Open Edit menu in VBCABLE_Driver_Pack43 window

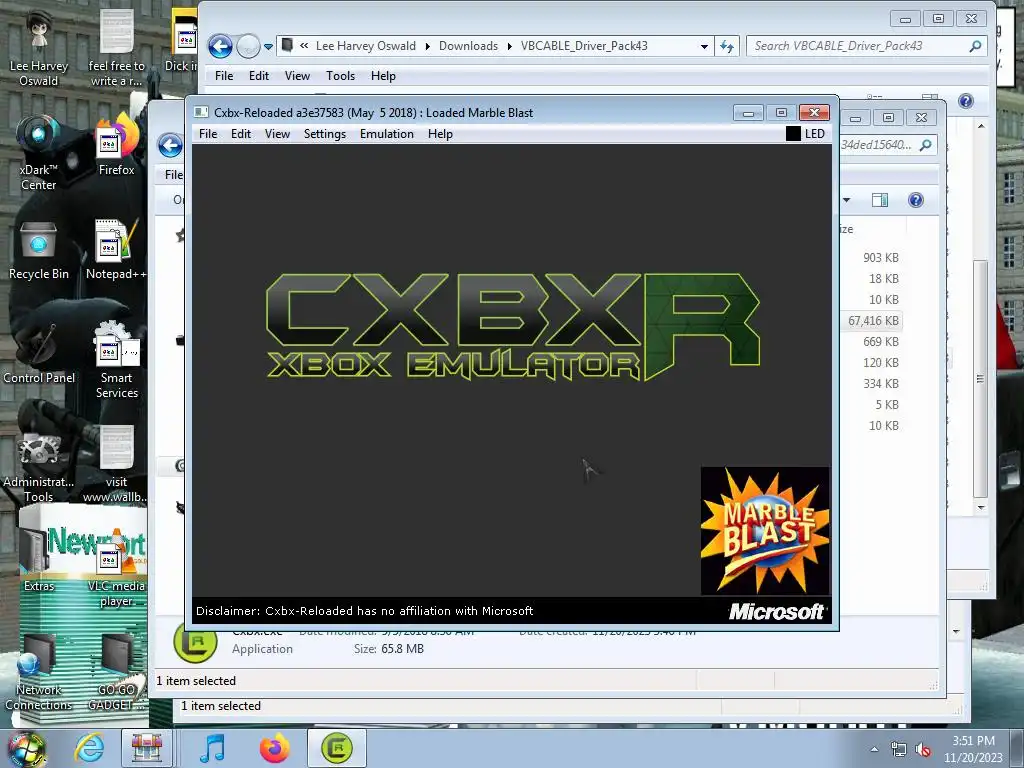259,76
